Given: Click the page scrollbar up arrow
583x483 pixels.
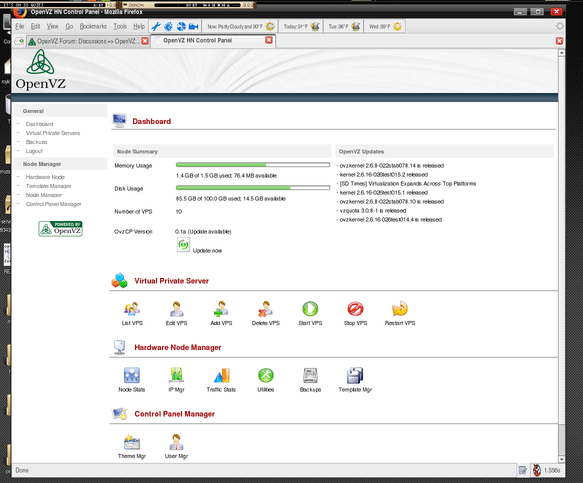Looking at the screenshot, I should pyautogui.click(x=561, y=53).
